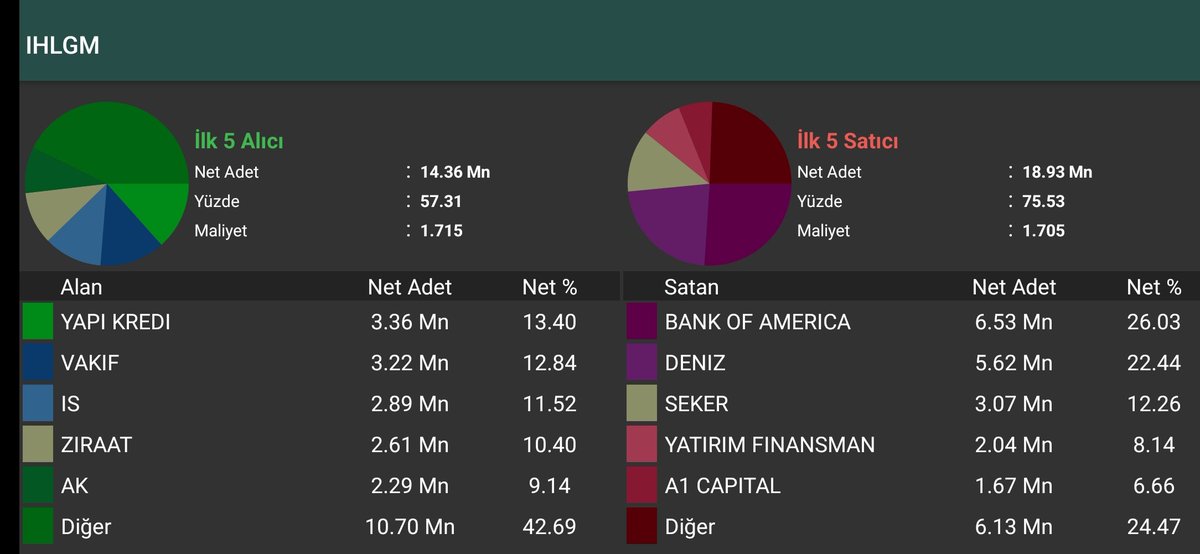Sort buyers table by Net % header
The width and height of the screenshot is (1200, 554).
[550, 287]
